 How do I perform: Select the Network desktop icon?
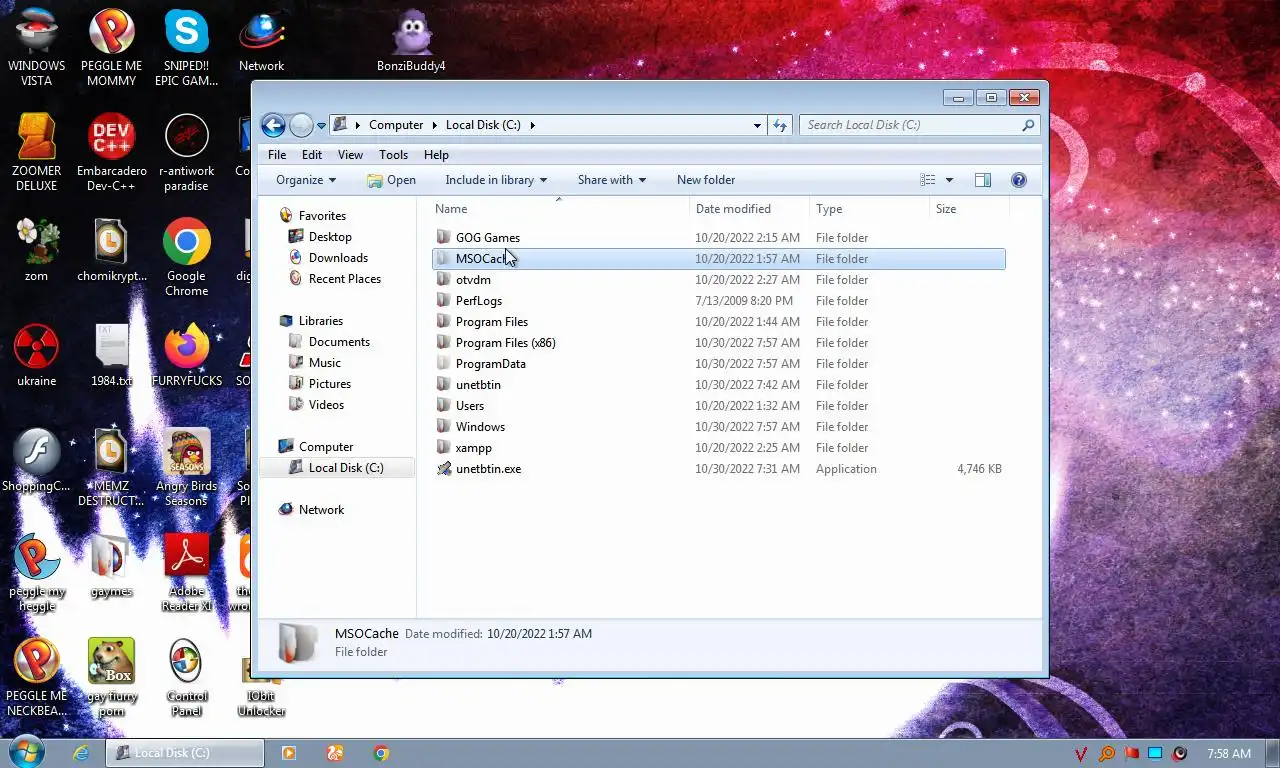point(261,42)
